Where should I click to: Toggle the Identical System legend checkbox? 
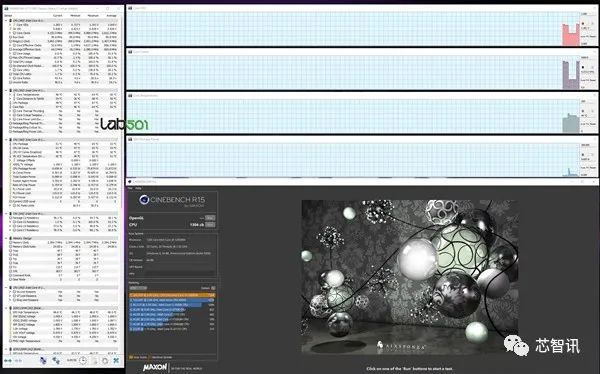click(x=150, y=357)
